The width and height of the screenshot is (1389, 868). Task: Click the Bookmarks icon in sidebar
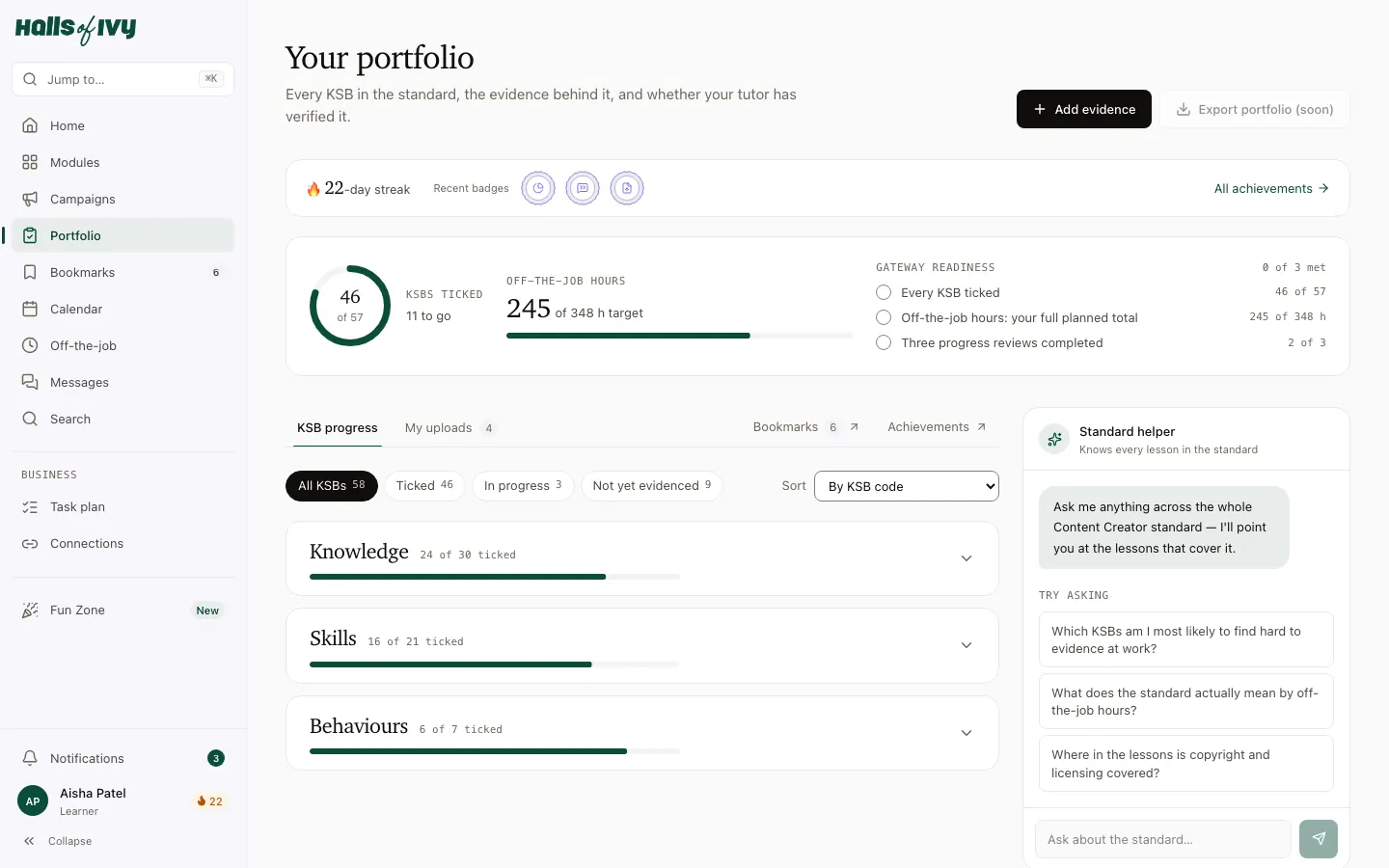(30, 272)
